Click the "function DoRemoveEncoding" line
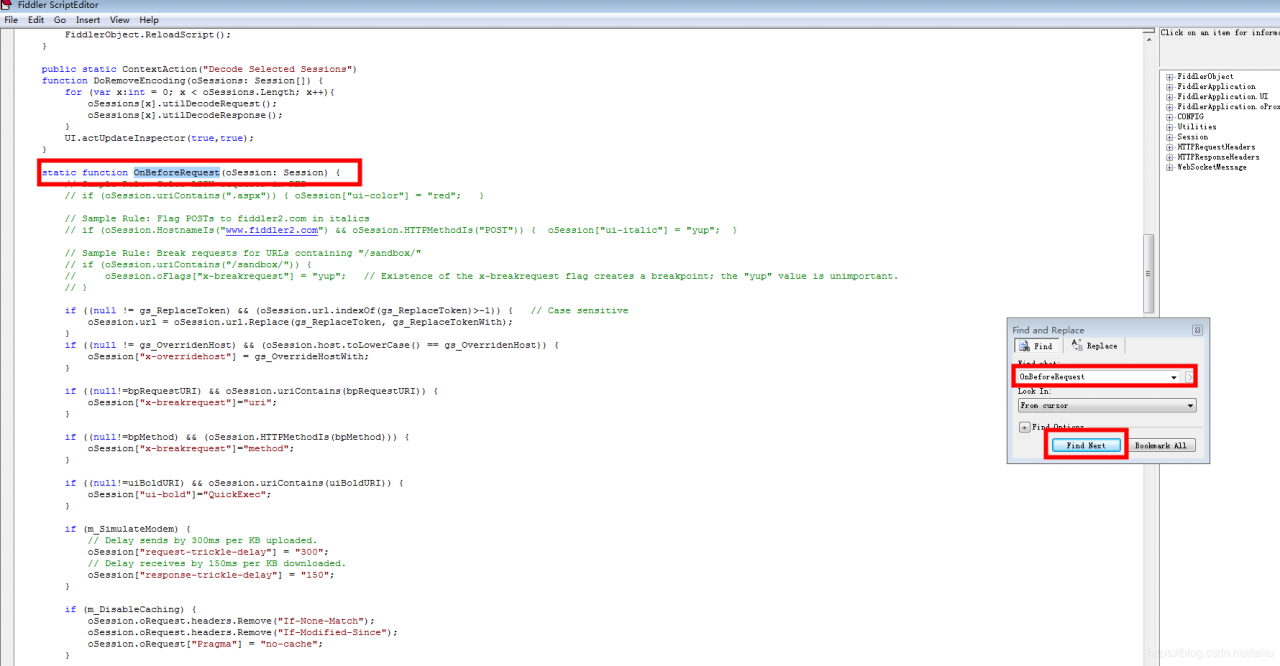This screenshot has width=1280, height=666. [183, 81]
